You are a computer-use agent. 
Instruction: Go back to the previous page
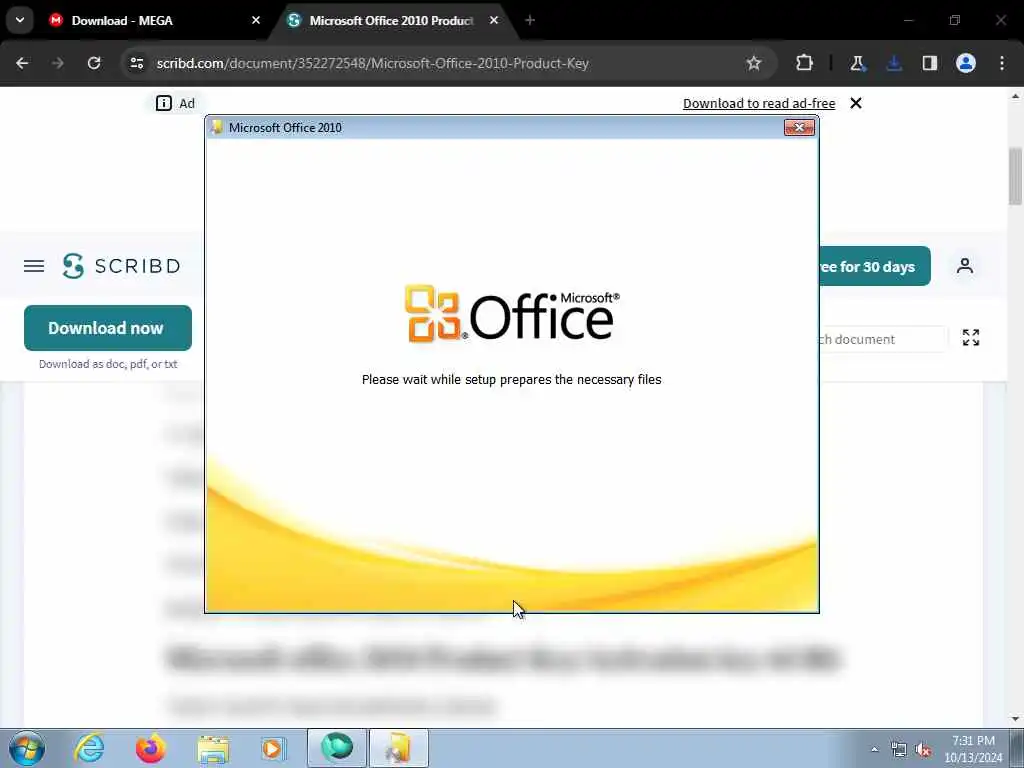(22, 63)
